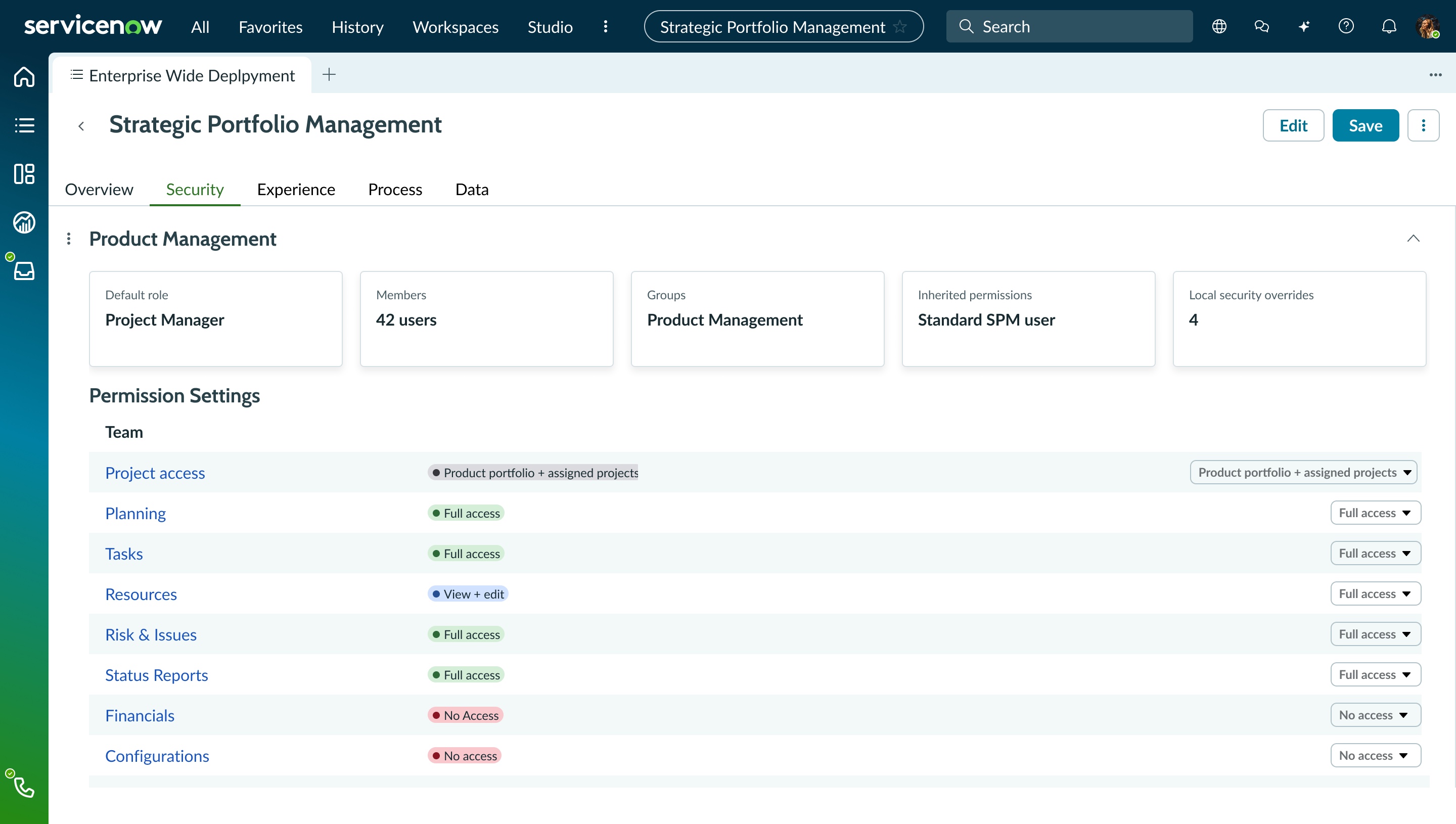Viewport: 1456px width, 824px height.
Task: Open the Financials No access dropdown
Action: point(1375,715)
